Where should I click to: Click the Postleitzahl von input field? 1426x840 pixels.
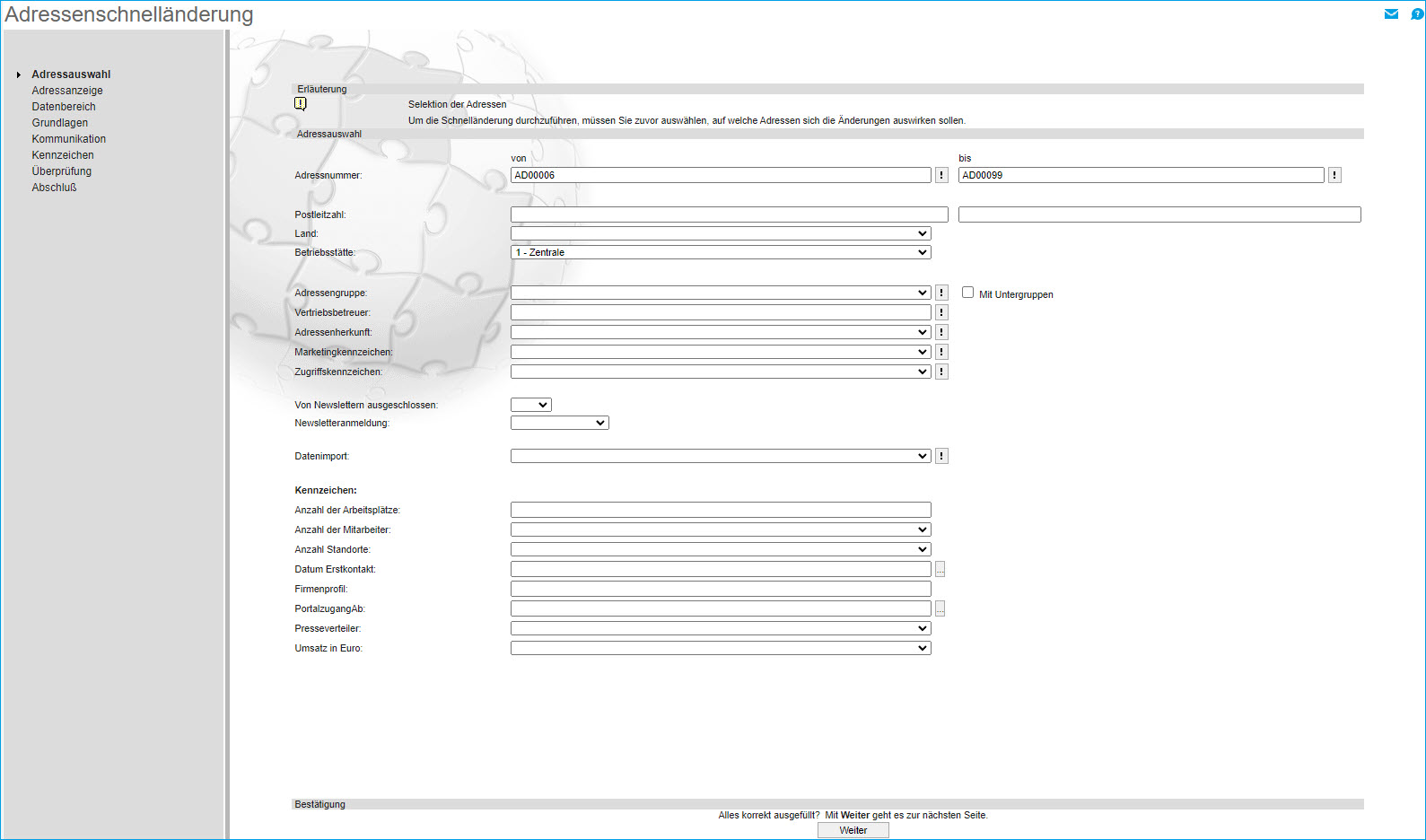(729, 214)
